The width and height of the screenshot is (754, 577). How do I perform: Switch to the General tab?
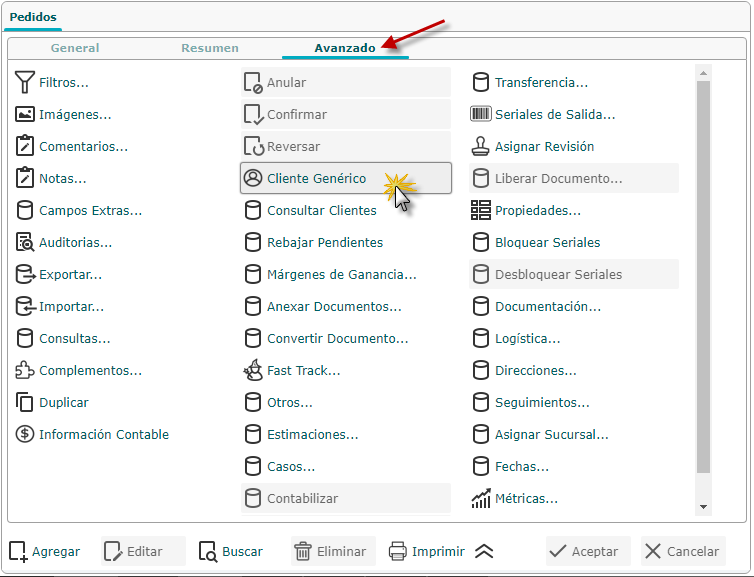[x=75, y=48]
